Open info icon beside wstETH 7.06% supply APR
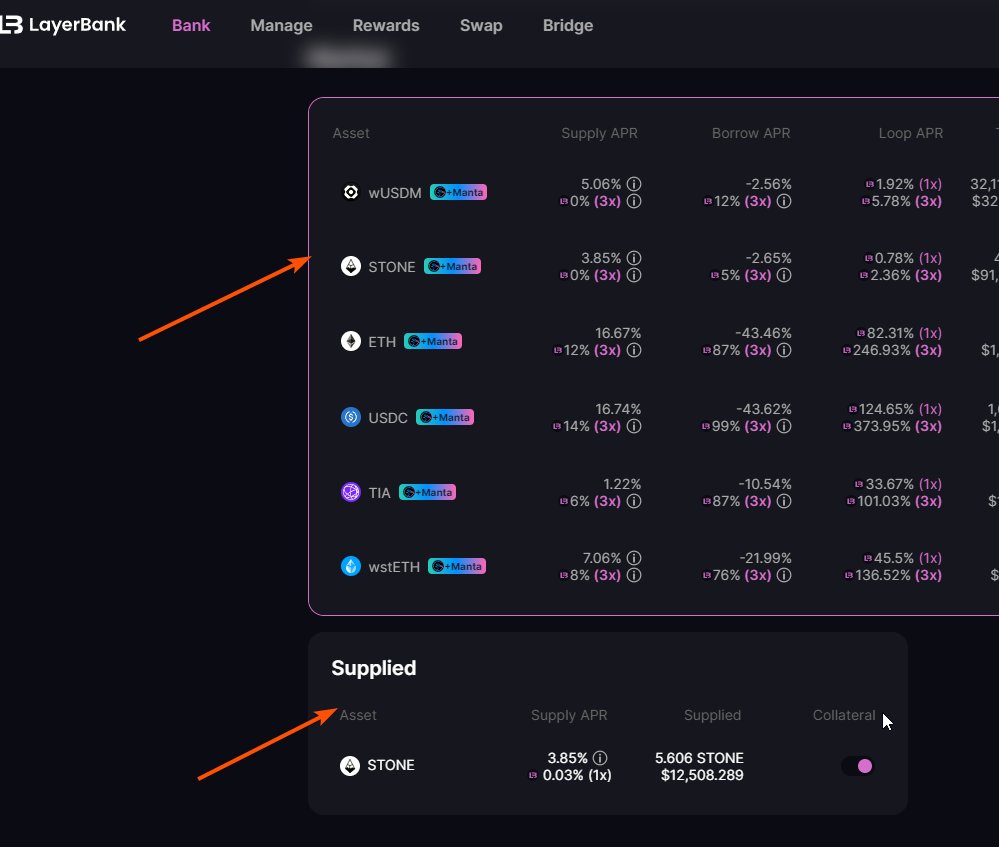Viewport: 999px width, 847px height. [x=634, y=558]
